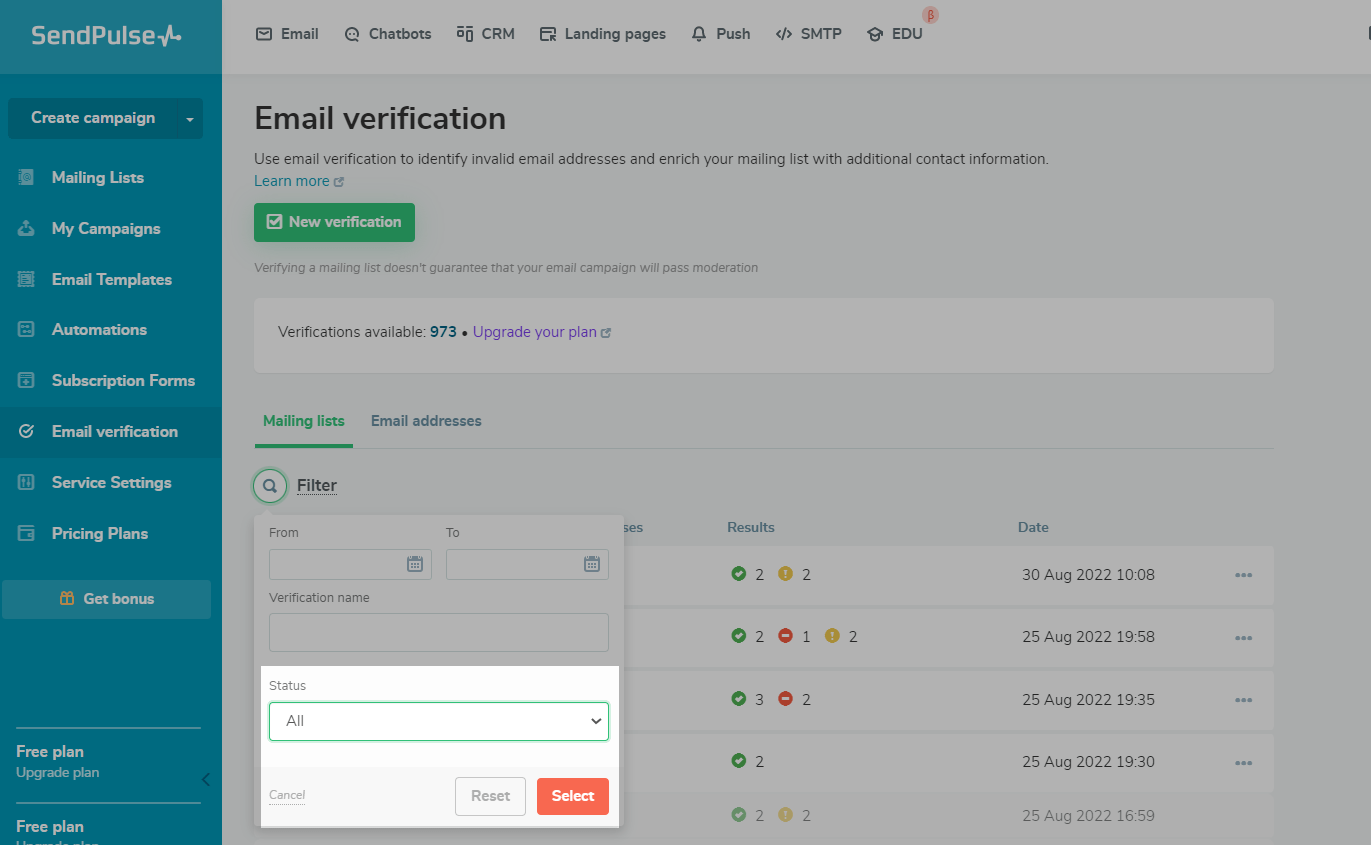Click the Pricing Plans sidebar icon
The width and height of the screenshot is (1371, 845).
pos(27,533)
